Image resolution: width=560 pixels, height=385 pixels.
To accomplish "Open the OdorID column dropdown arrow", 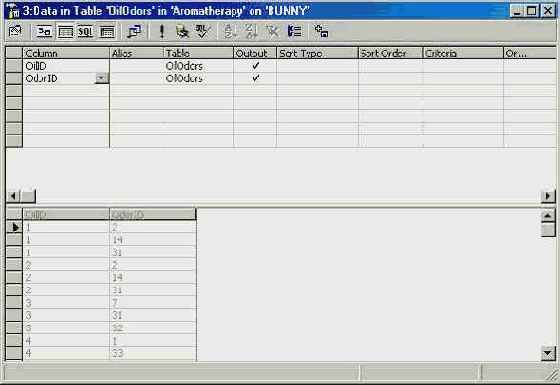I will tap(102, 78).
